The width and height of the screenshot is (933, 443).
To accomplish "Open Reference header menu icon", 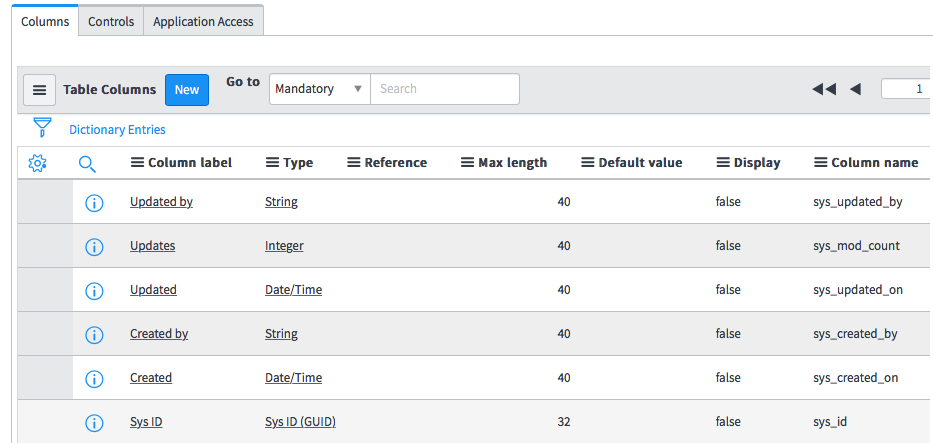I will (x=354, y=162).
